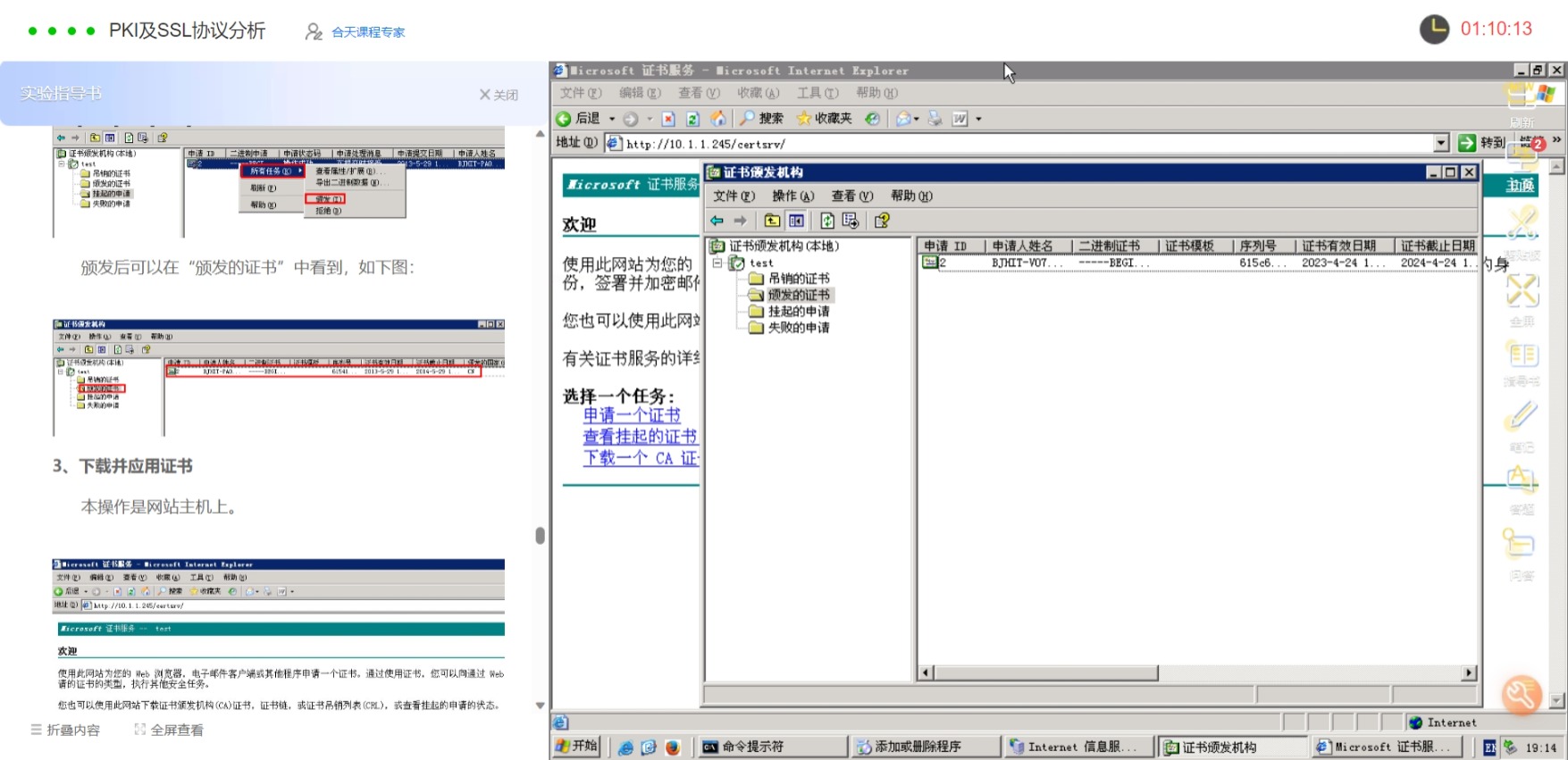Switch to 命令提示符 taskbar item
This screenshot has width=1568, height=760.
click(773, 747)
